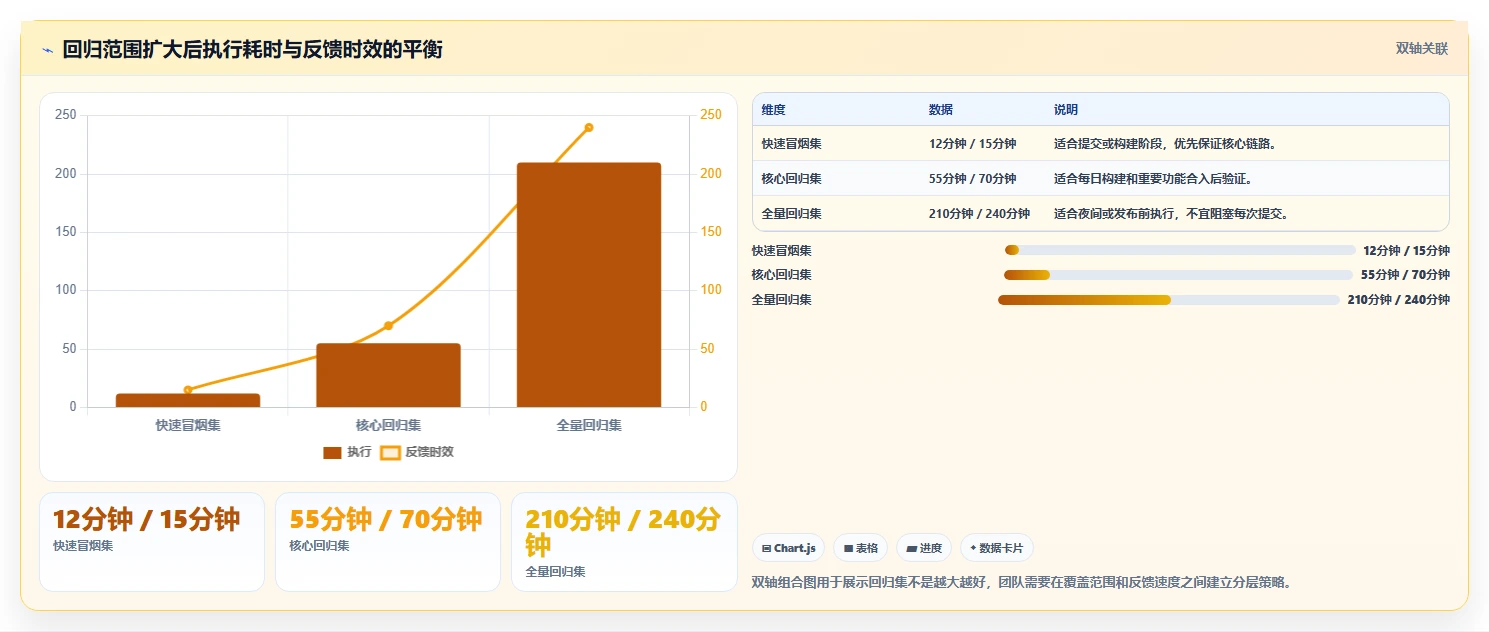Click progress value 12分钟 / 15分钟
This screenshot has height=632, width=1489.
tap(1406, 251)
